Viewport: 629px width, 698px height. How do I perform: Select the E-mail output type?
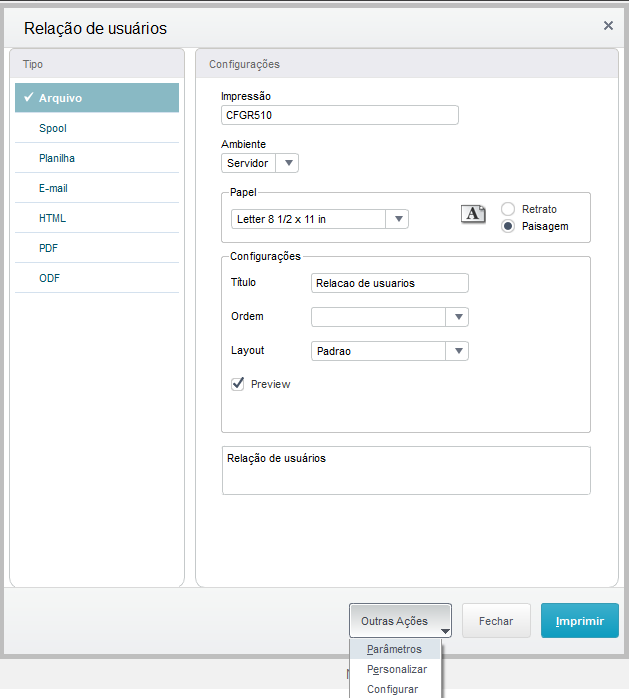click(x=97, y=188)
